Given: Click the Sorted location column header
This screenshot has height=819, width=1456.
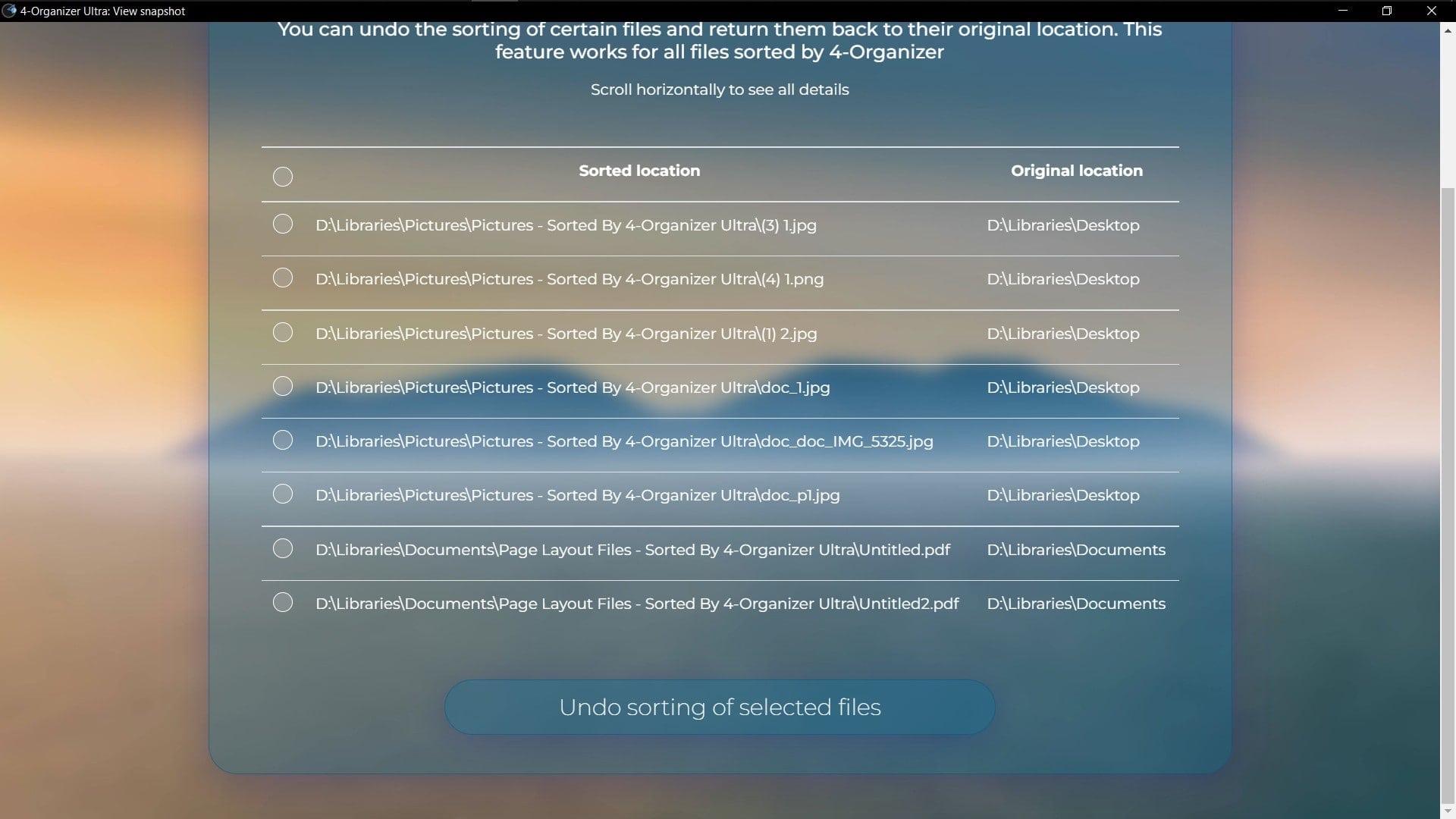Looking at the screenshot, I should [639, 171].
